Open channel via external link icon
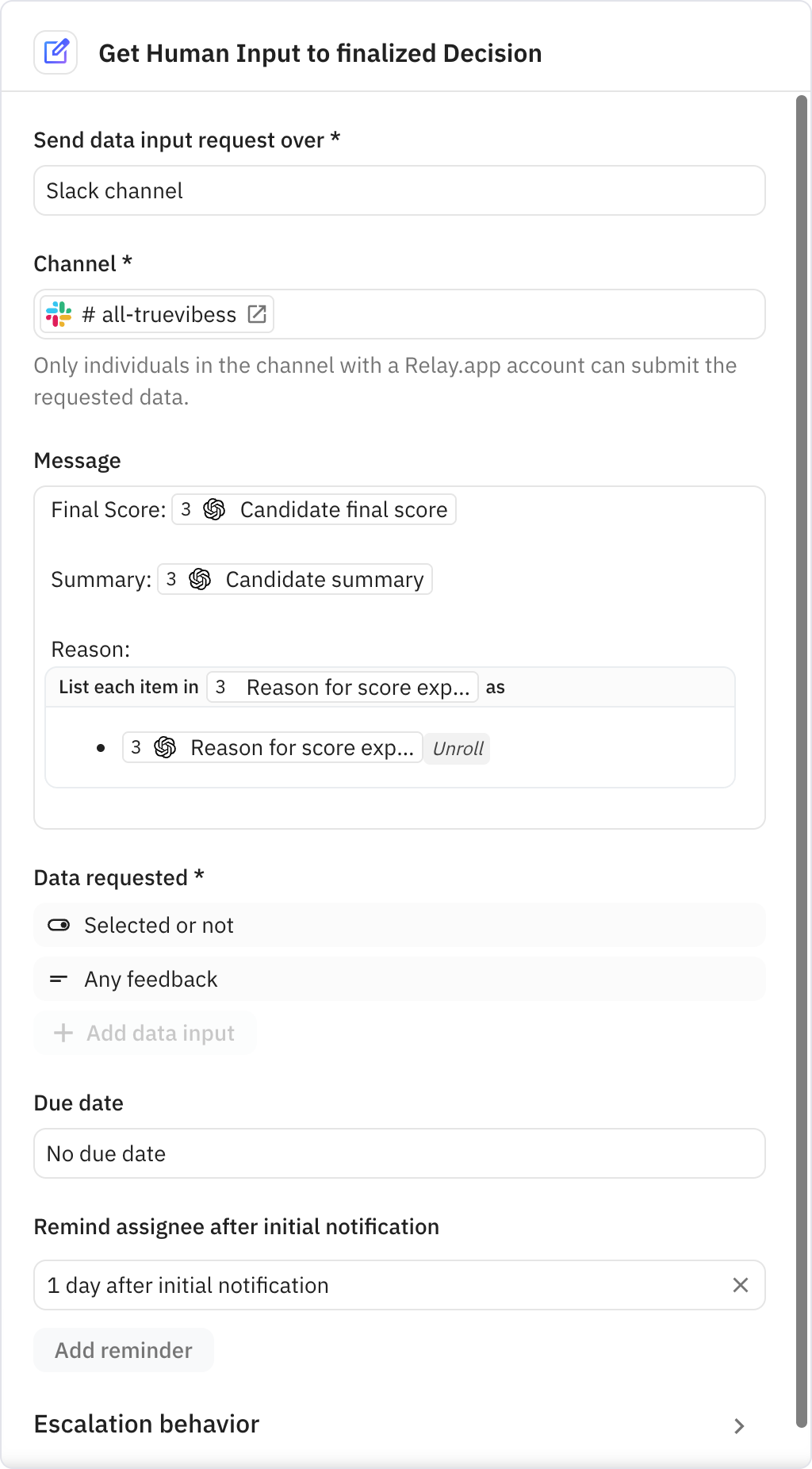Screen dimensions: 812x1469 257,314
